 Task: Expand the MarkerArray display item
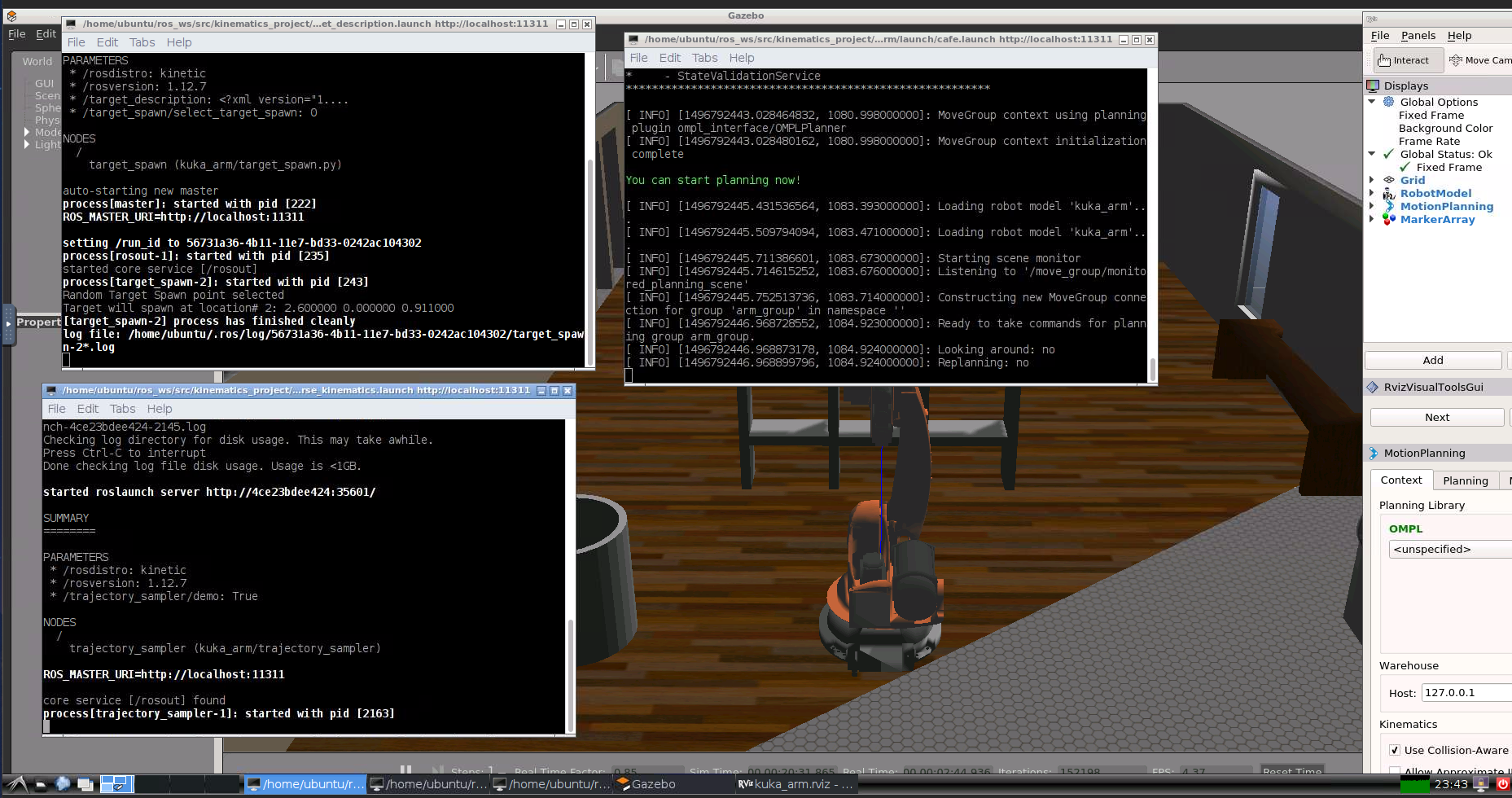coord(1372,219)
